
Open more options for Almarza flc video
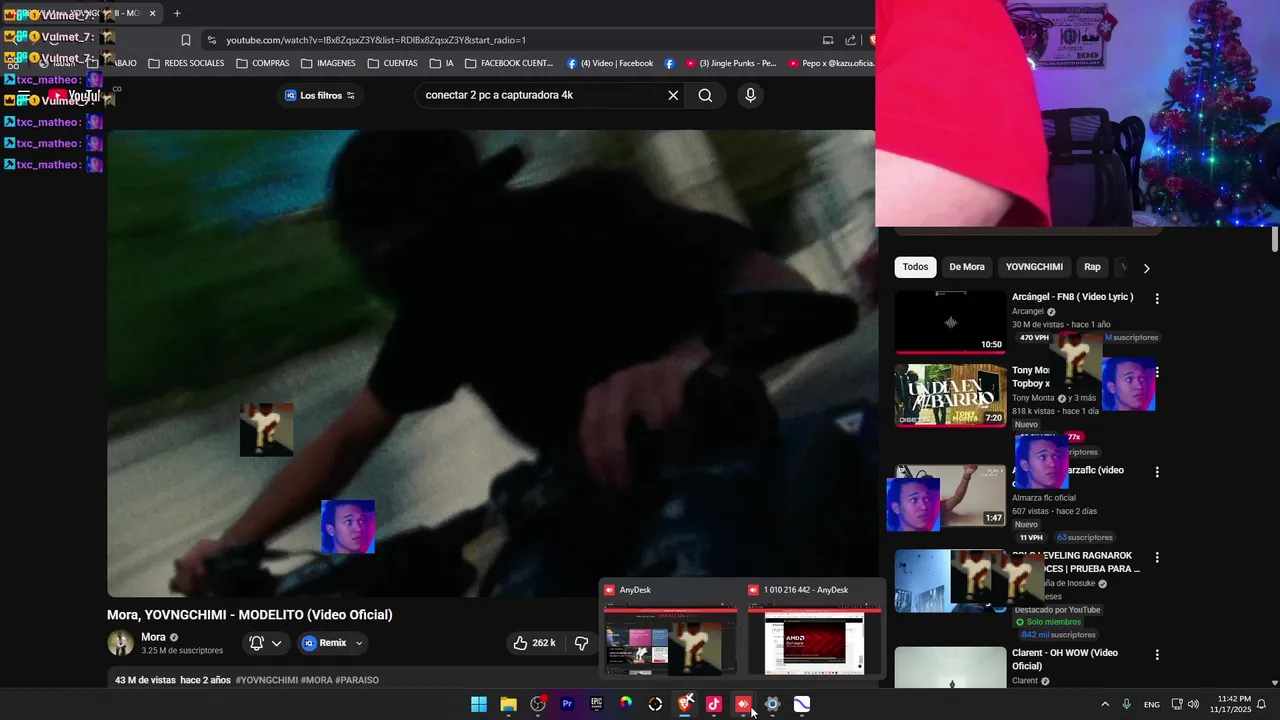point(1157,471)
